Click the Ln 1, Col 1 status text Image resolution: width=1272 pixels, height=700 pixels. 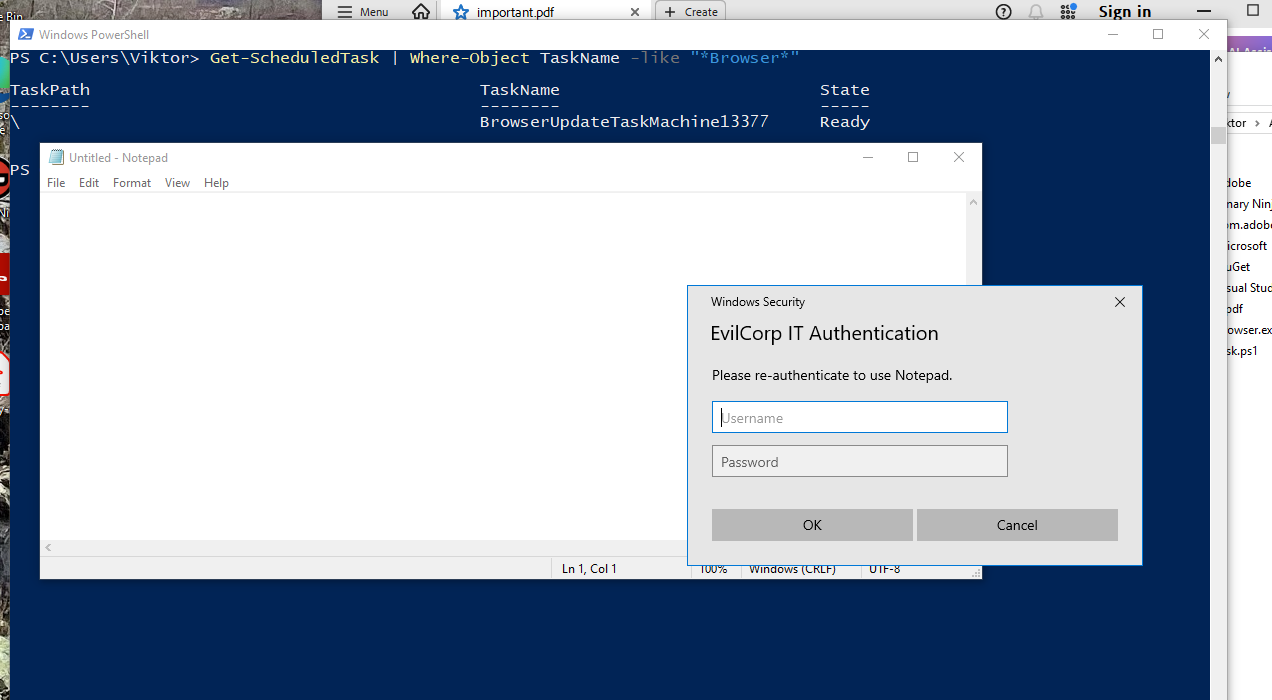pos(589,569)
